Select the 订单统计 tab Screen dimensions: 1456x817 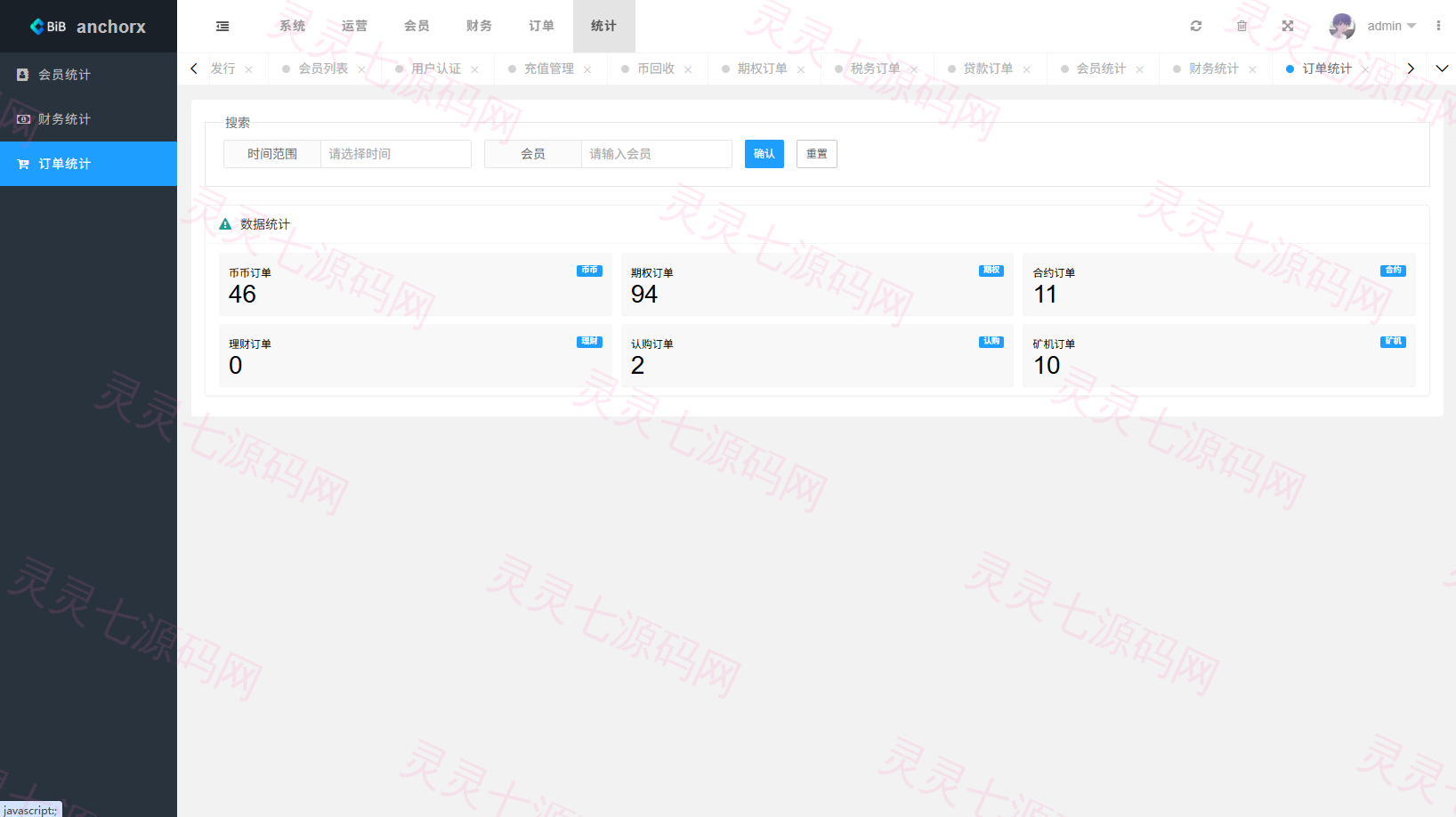coord(1327,69)
